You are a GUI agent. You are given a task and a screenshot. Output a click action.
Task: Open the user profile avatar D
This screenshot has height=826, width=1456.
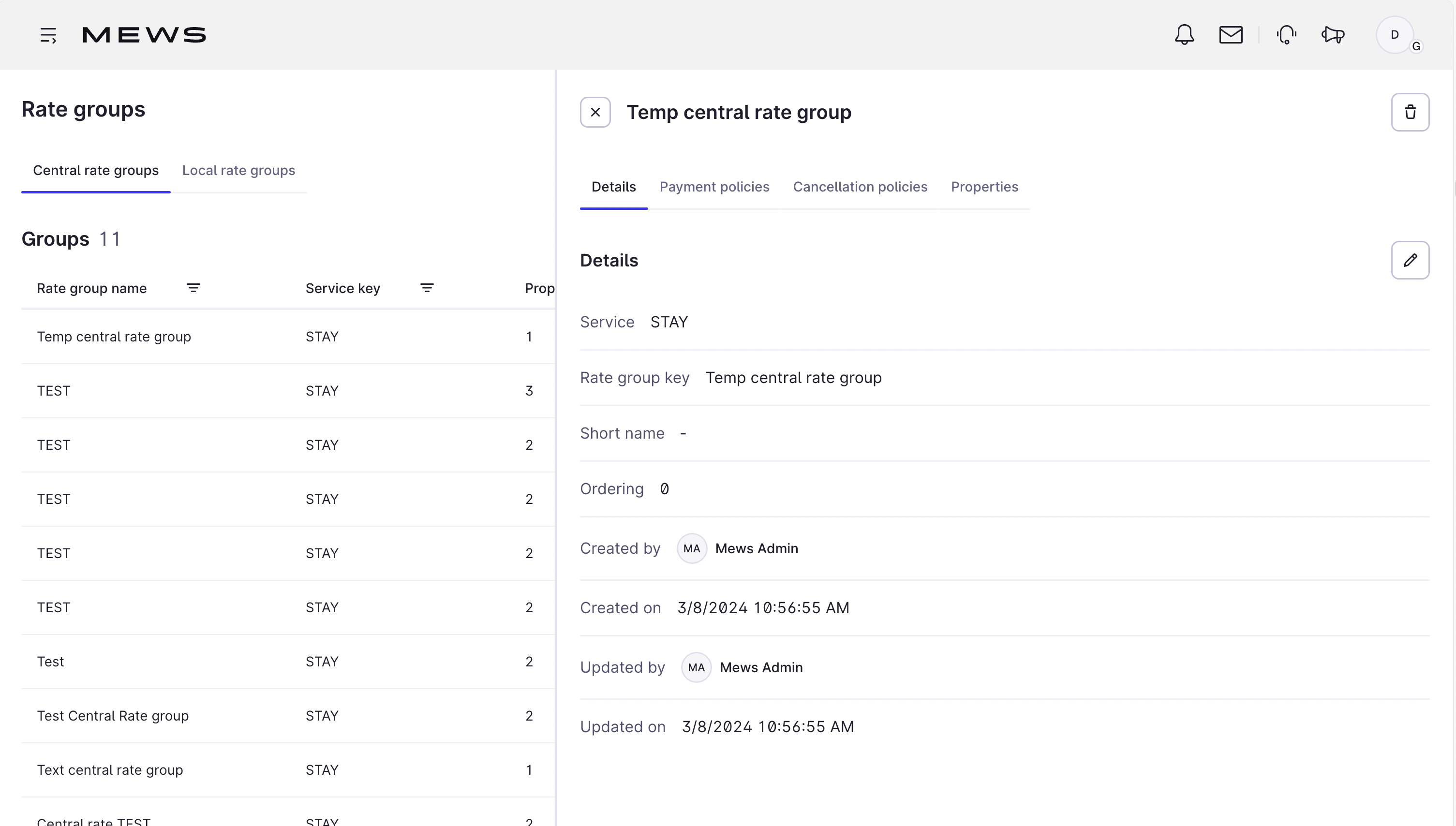(x=1394, y=35)
